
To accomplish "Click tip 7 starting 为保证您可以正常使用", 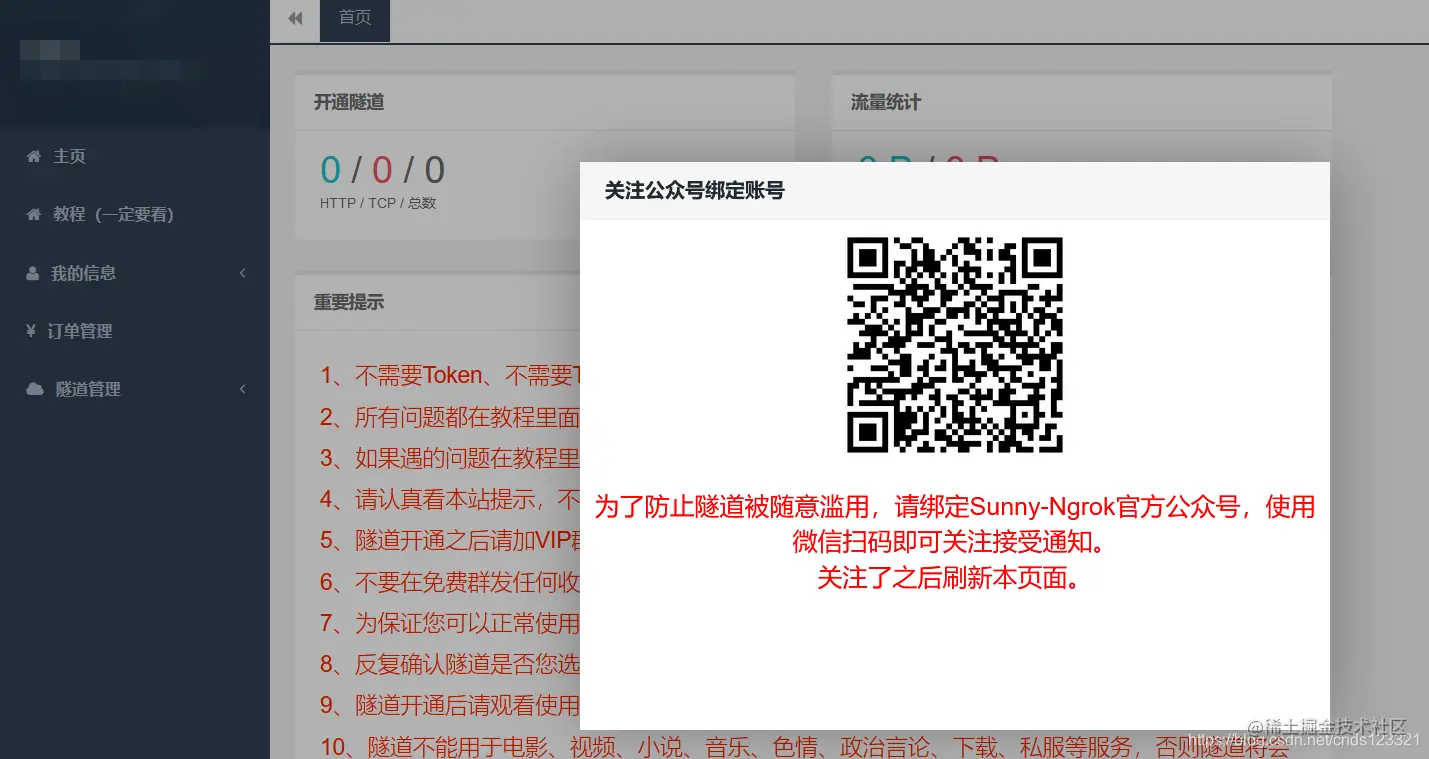I will coord(450,622).
